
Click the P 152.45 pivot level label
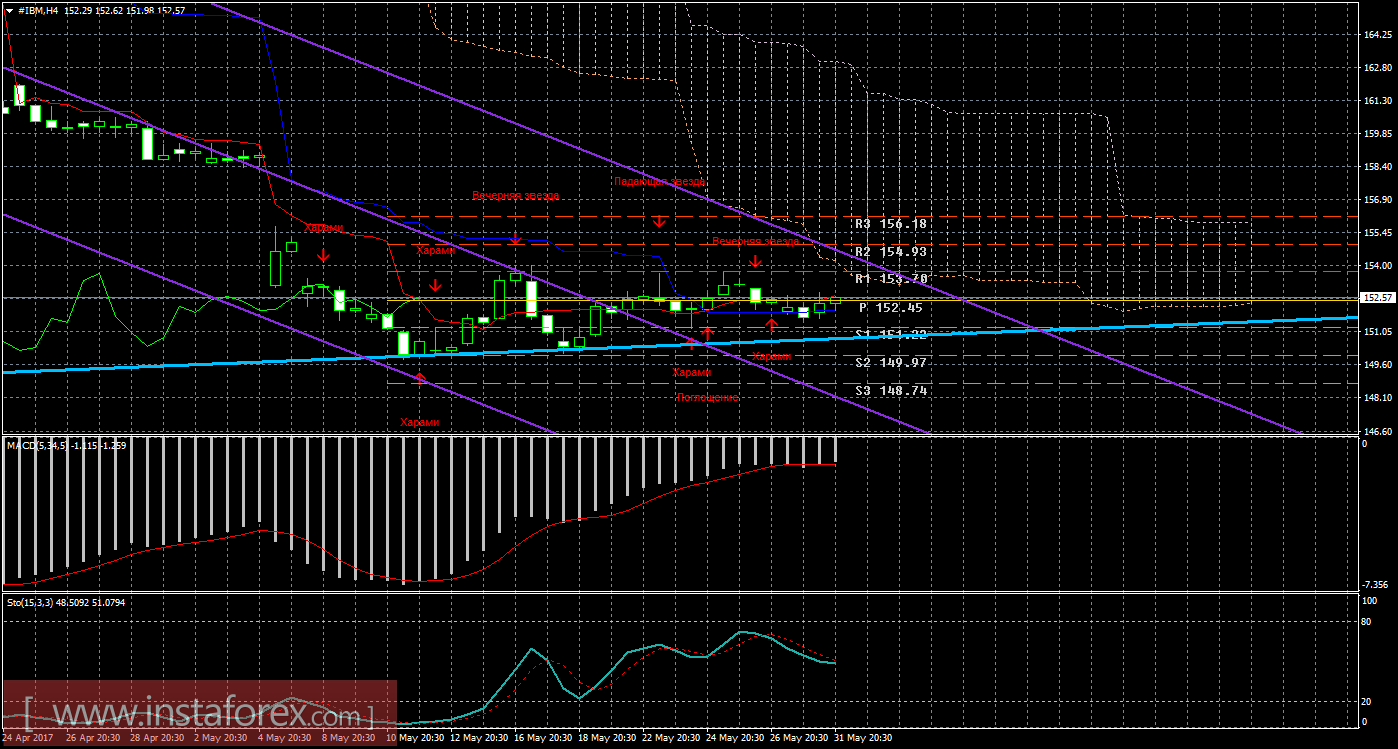pyautogui.click(x=890, y=308)
